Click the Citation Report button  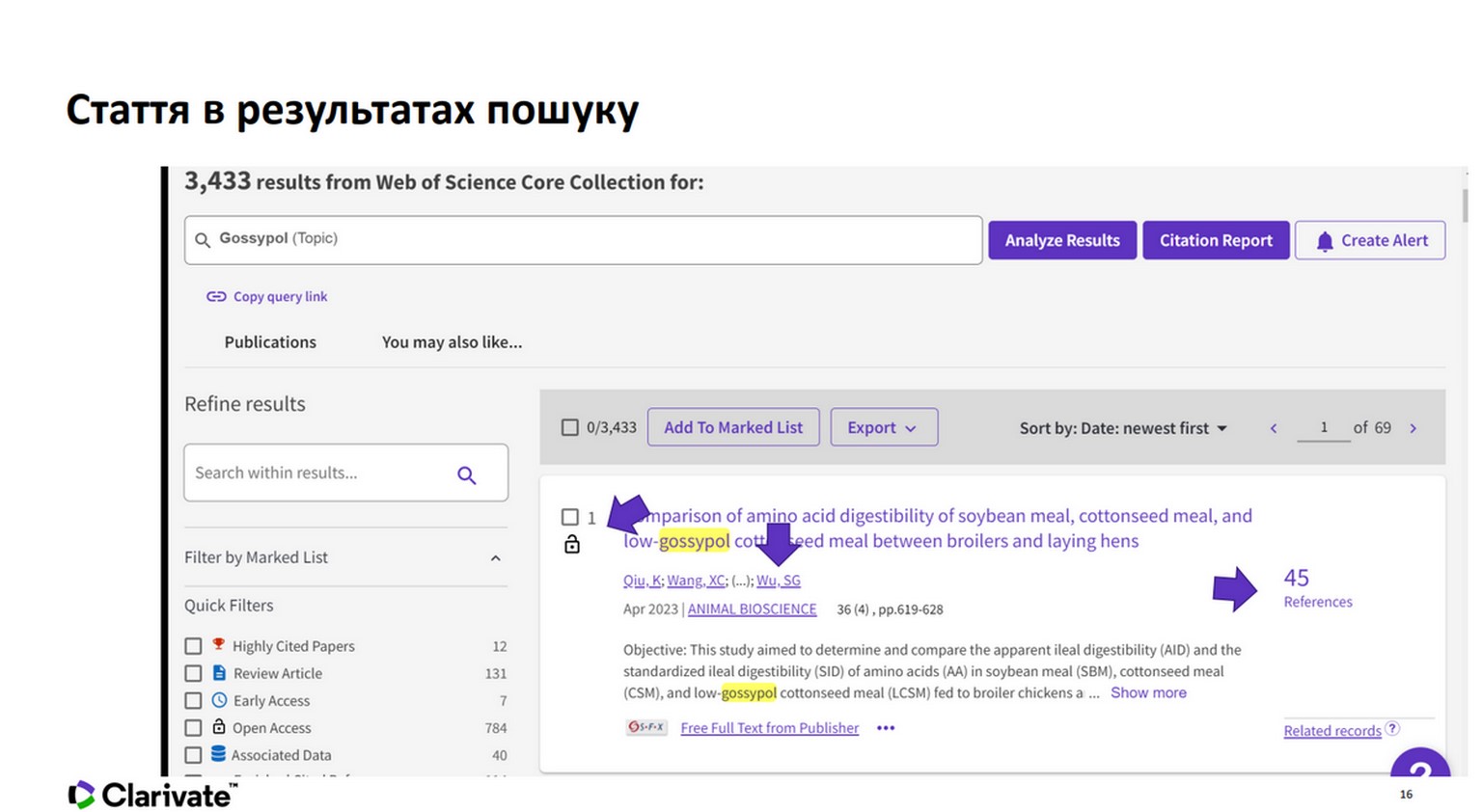[1215, 240]
